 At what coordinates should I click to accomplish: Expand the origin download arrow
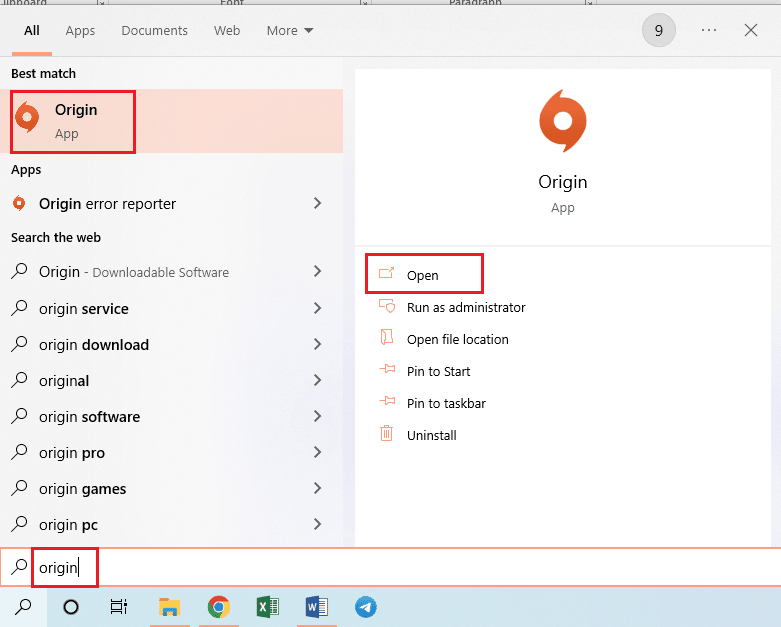pos(317,344)
